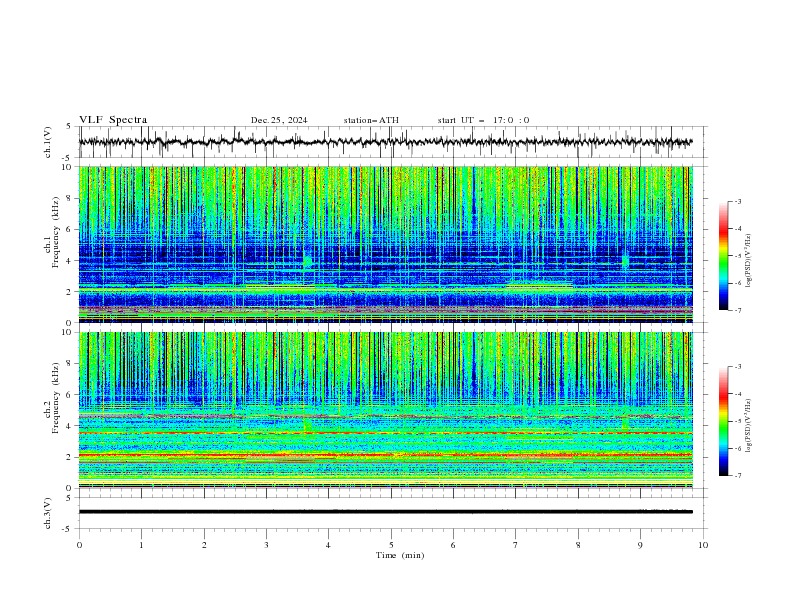Click the upper 'log(PSD)(V²/Hz)' colorbar label
This screenshot has height=612, width=792.
750,261
